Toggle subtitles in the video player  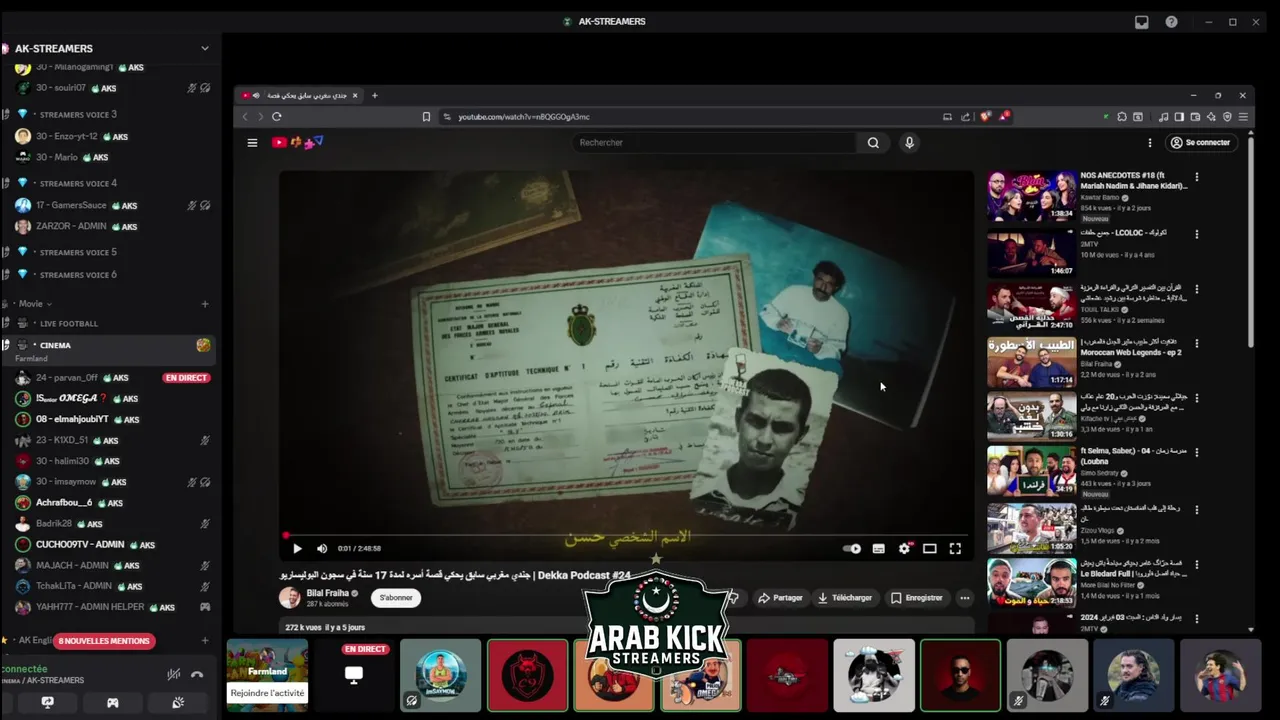point(878,548)
